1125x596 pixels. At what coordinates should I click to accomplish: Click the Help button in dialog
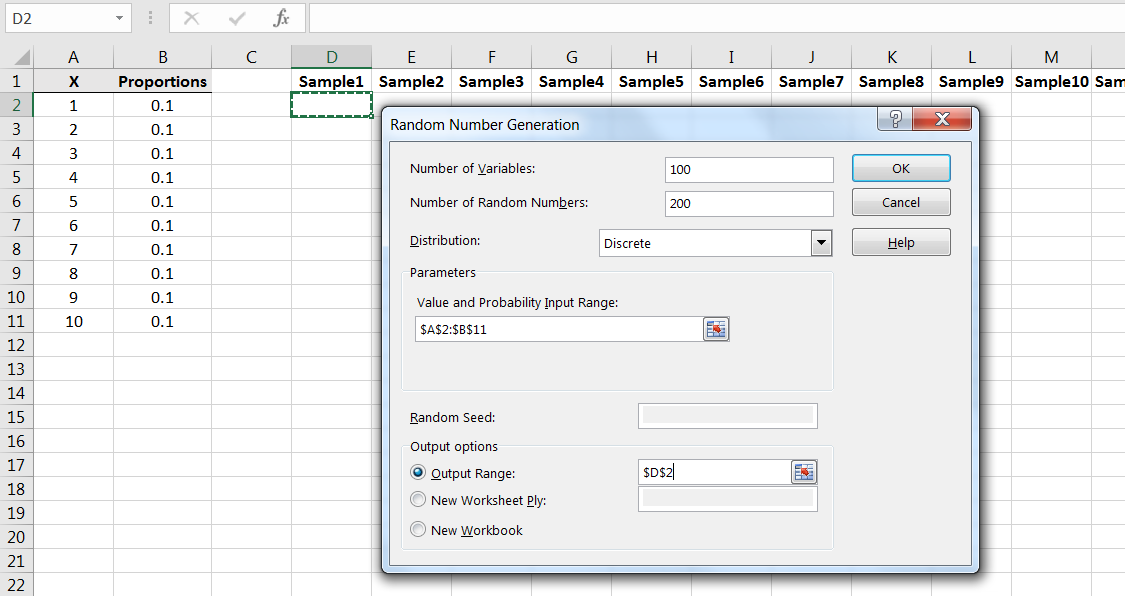pyautogui.click(x=901, y=242)
